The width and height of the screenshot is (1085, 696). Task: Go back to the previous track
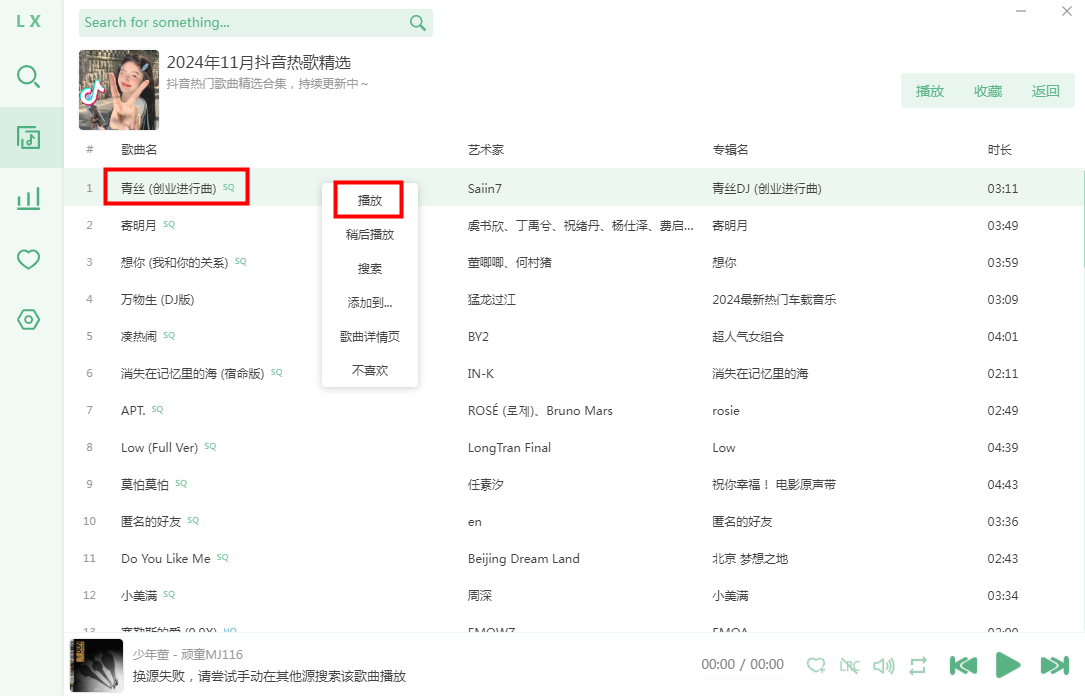tap(963, 665)
